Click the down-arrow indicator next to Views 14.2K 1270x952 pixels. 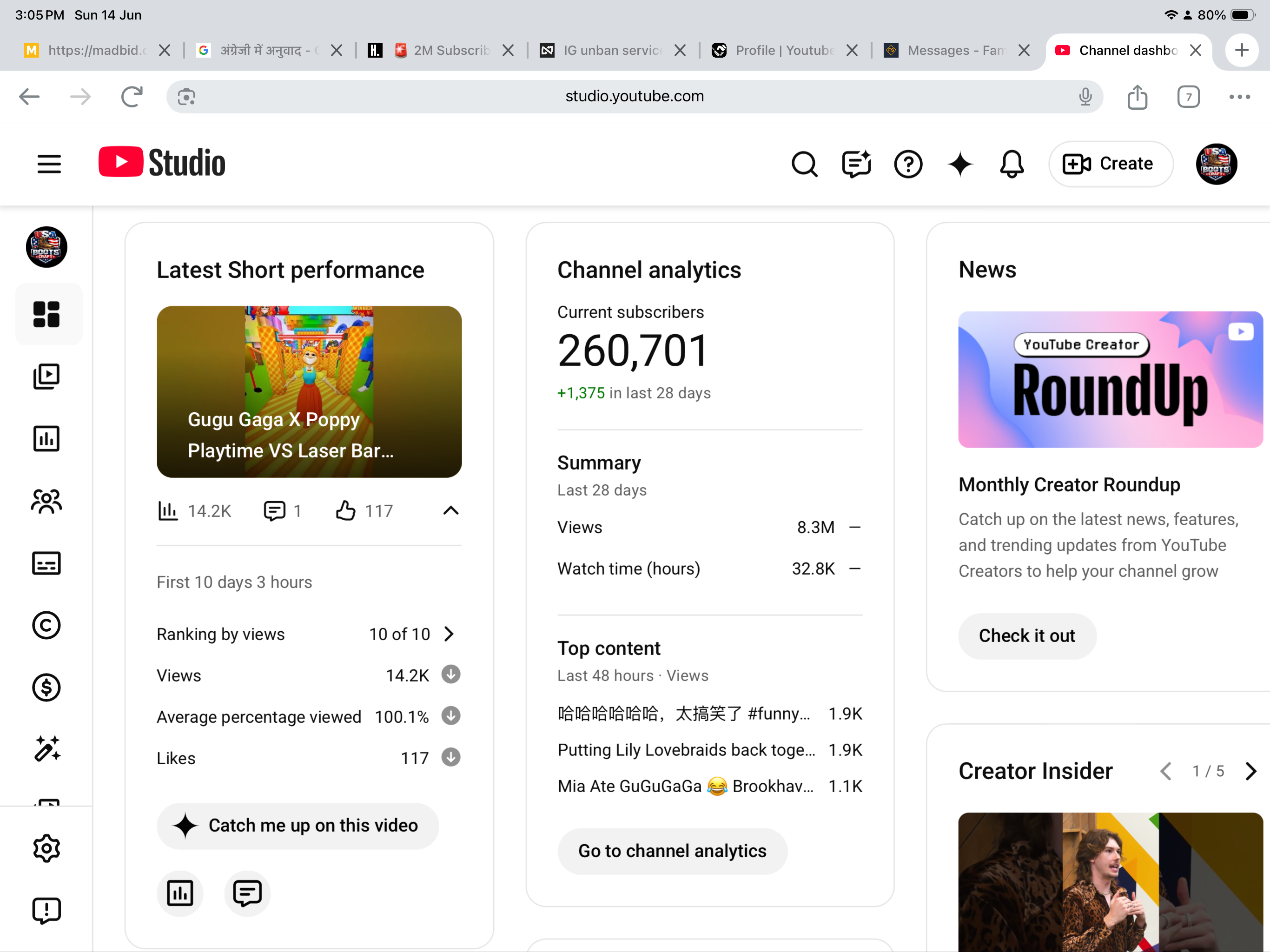tap(451, 674)
